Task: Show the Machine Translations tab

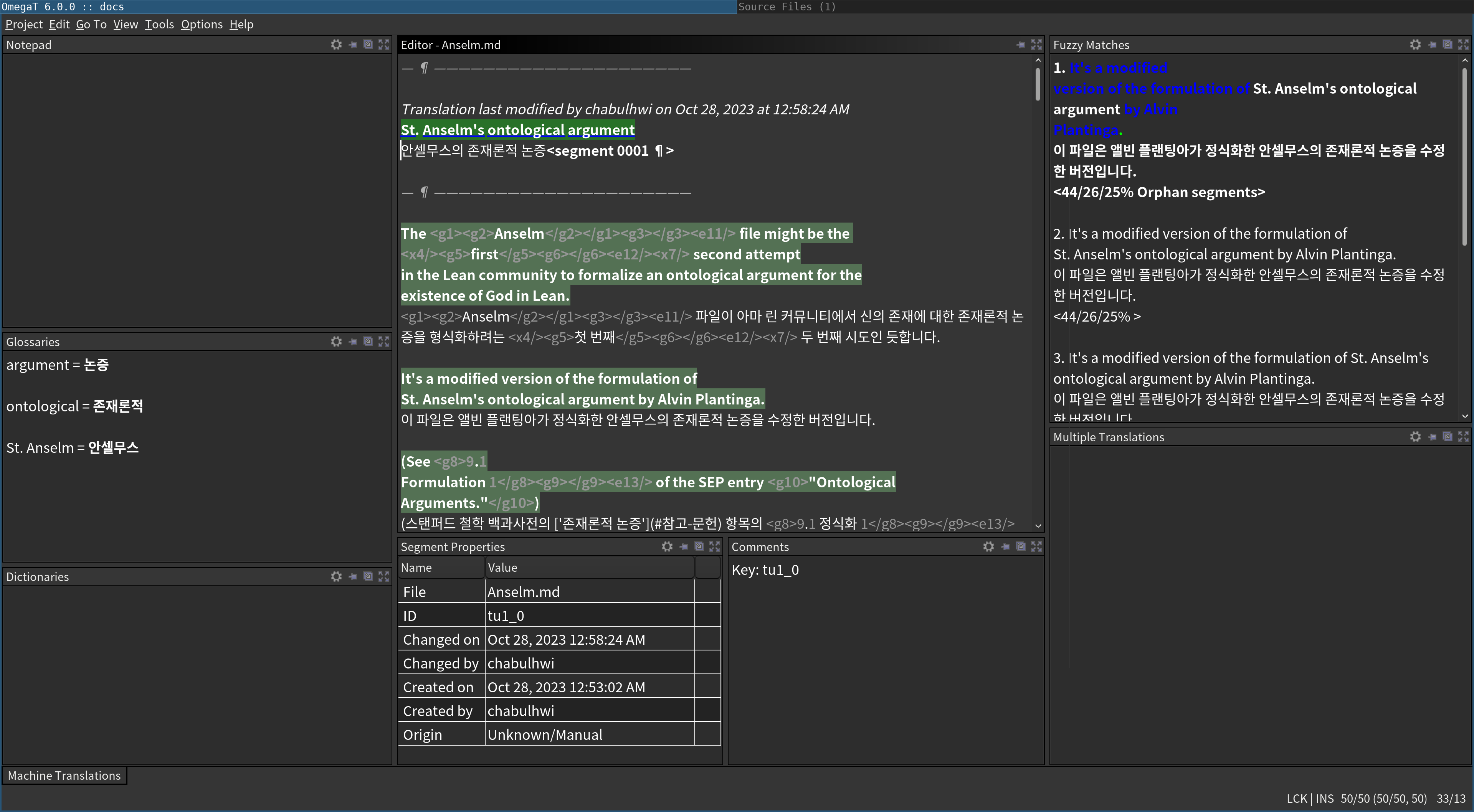Action: point(64,776)
